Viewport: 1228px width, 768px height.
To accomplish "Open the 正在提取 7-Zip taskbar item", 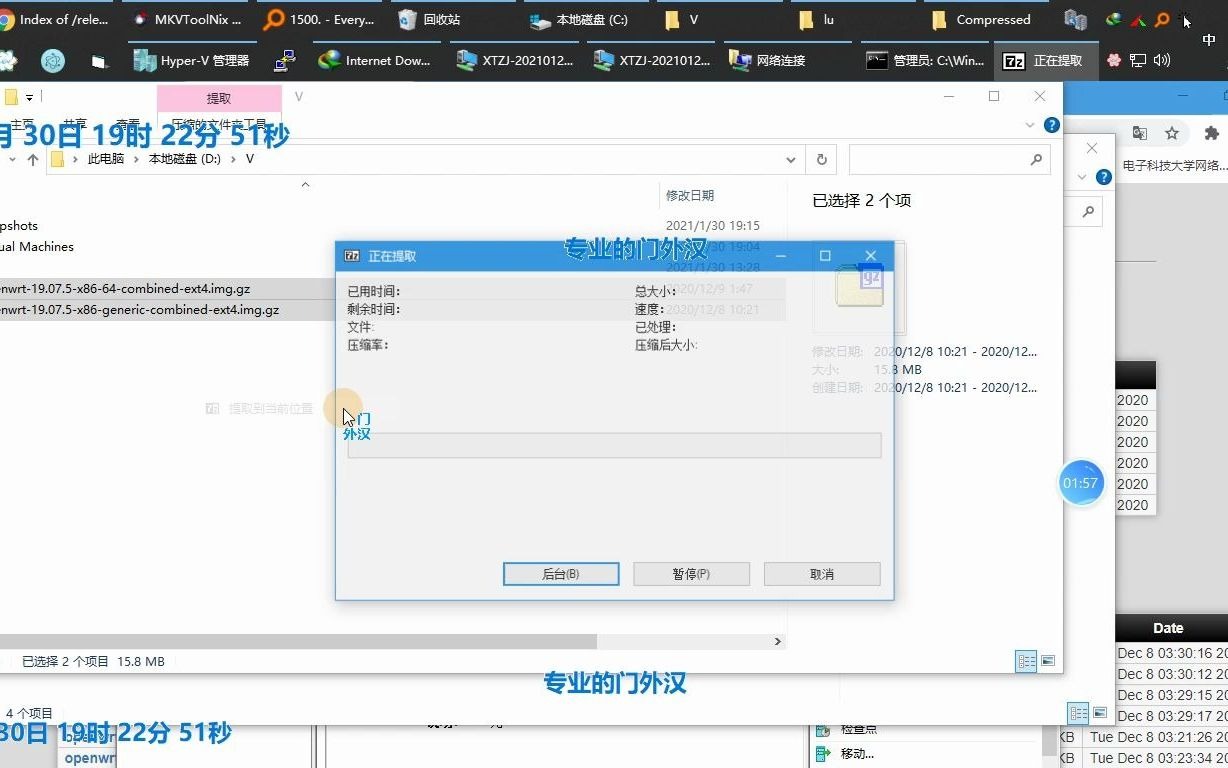I will (x=1044, y=61).
